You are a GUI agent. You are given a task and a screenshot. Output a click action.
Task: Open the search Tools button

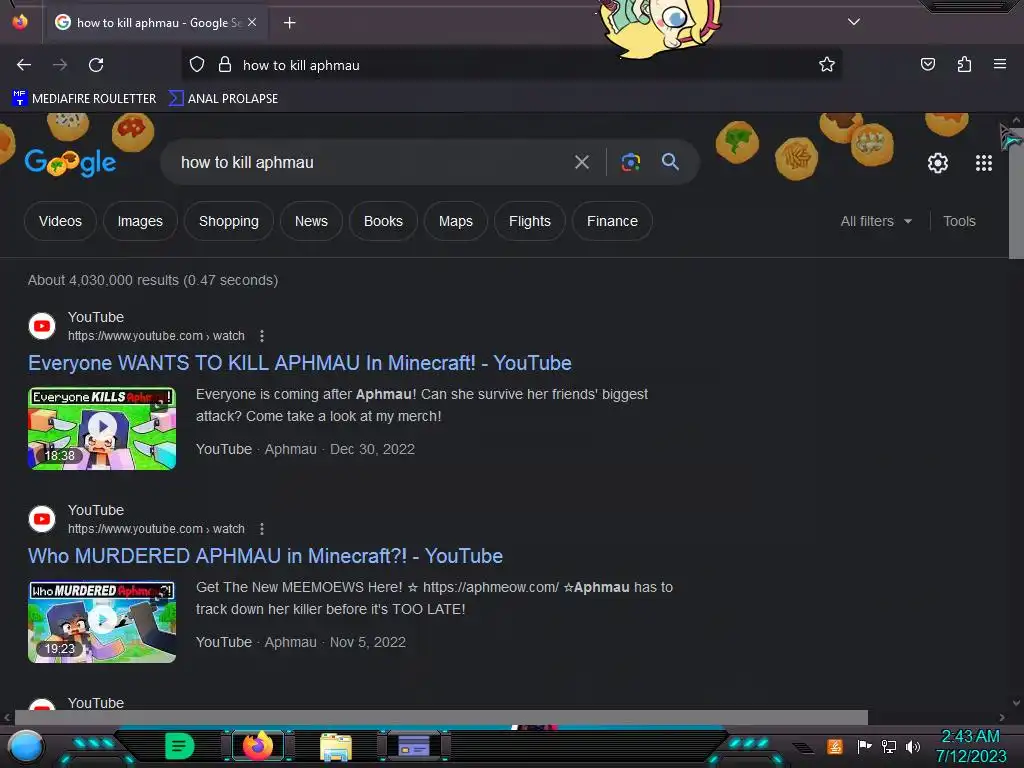(959, 221)
